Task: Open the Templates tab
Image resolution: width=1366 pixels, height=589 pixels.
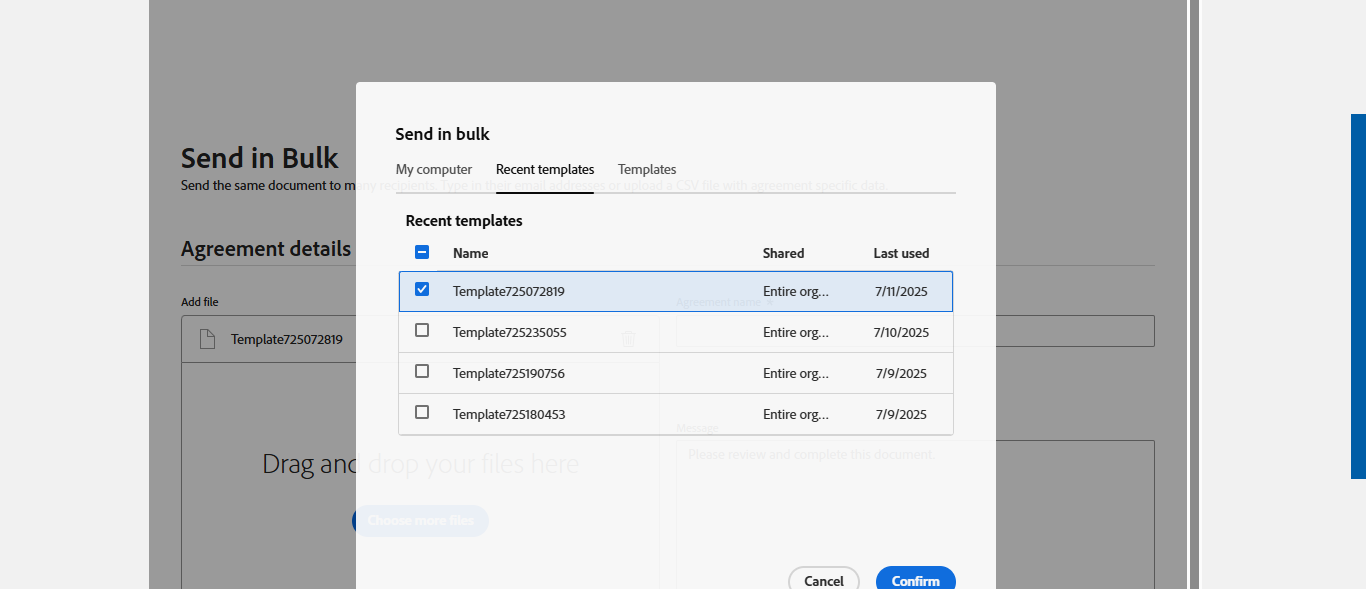Action: tap(647, 170)
